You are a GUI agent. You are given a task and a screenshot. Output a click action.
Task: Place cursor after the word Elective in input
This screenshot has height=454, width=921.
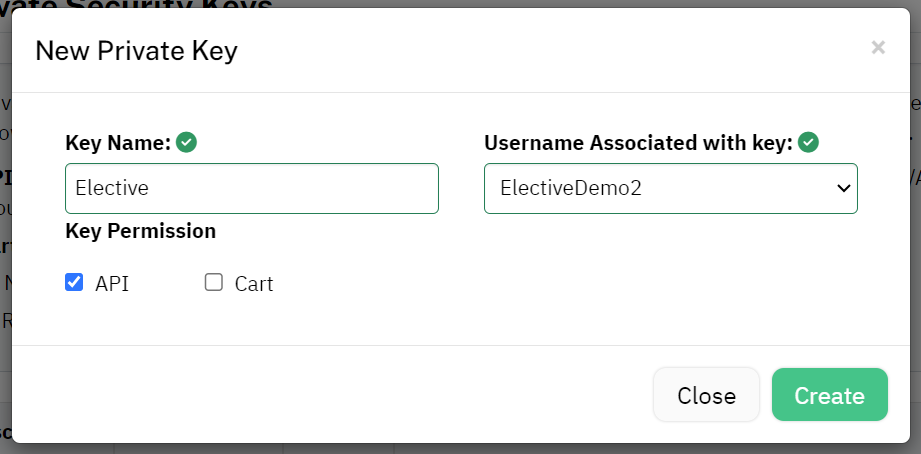point(150,189)
